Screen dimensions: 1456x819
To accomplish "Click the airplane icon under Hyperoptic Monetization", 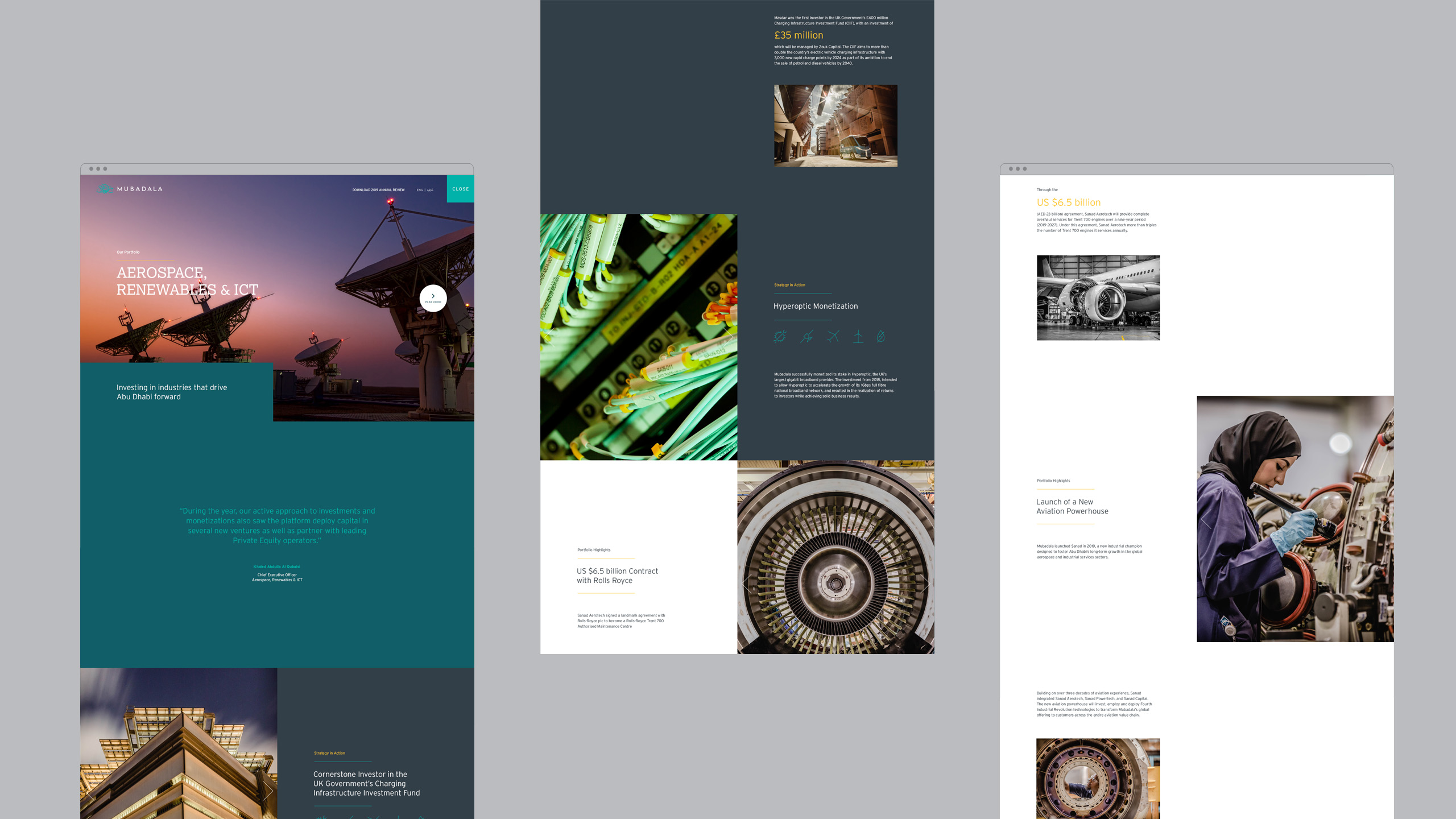I will pyautogui.click(x=833, y=337).
